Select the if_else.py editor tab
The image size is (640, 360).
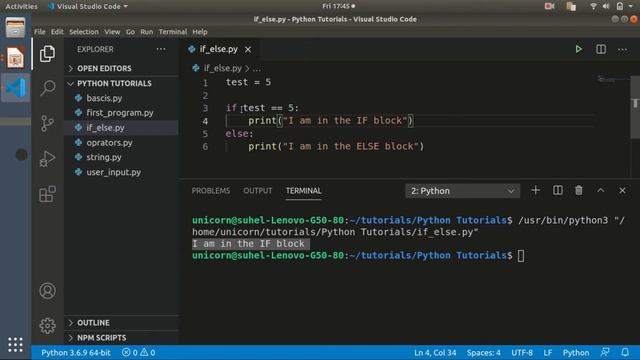[219, 49]
